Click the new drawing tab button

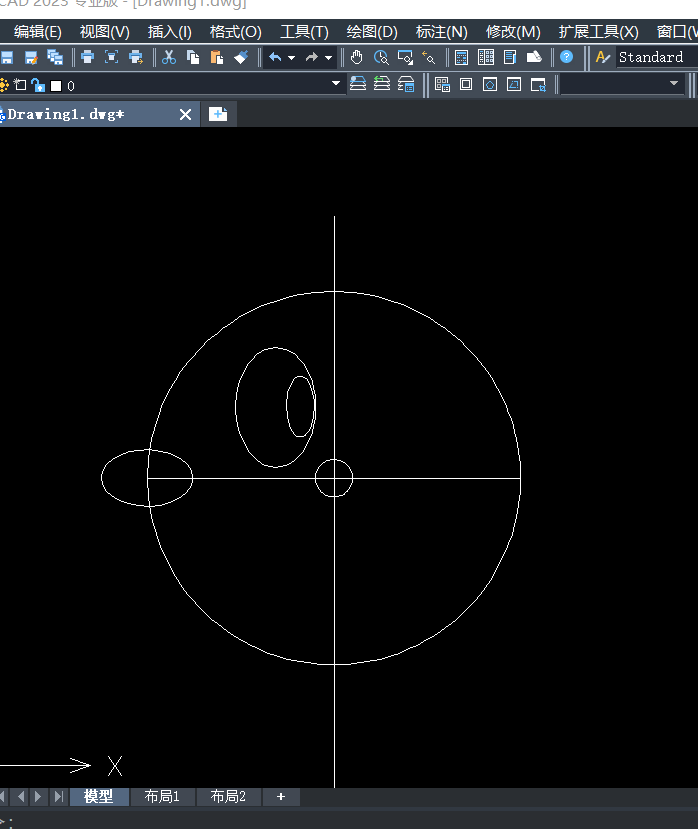click(x=218, y=114)
